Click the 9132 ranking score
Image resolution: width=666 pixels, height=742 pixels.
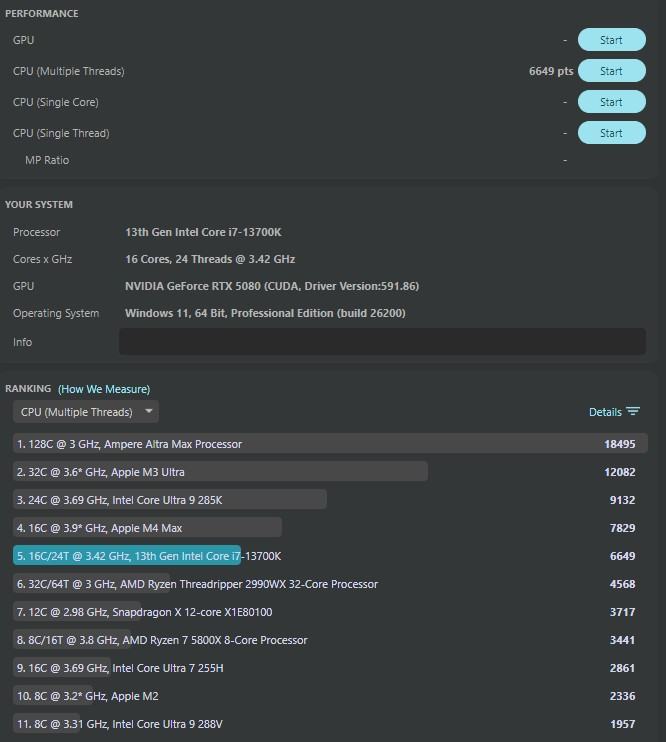[x=622, y=500]
